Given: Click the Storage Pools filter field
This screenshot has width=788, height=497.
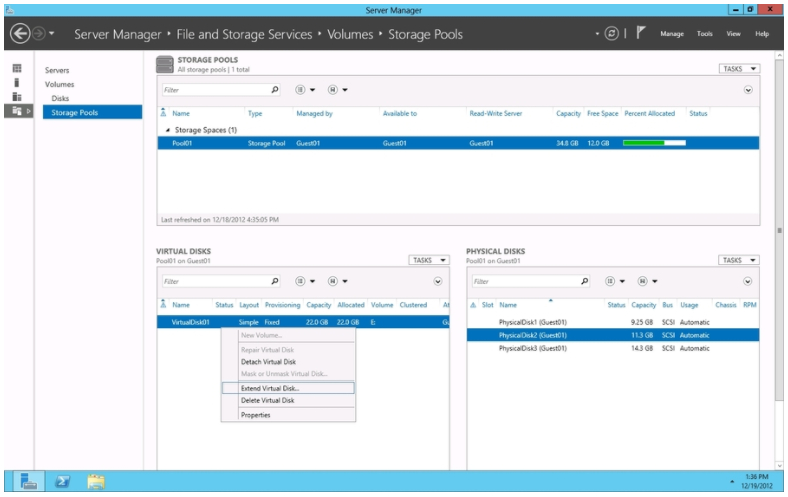Looking at the screenshot, I should [x=215, y=90].
